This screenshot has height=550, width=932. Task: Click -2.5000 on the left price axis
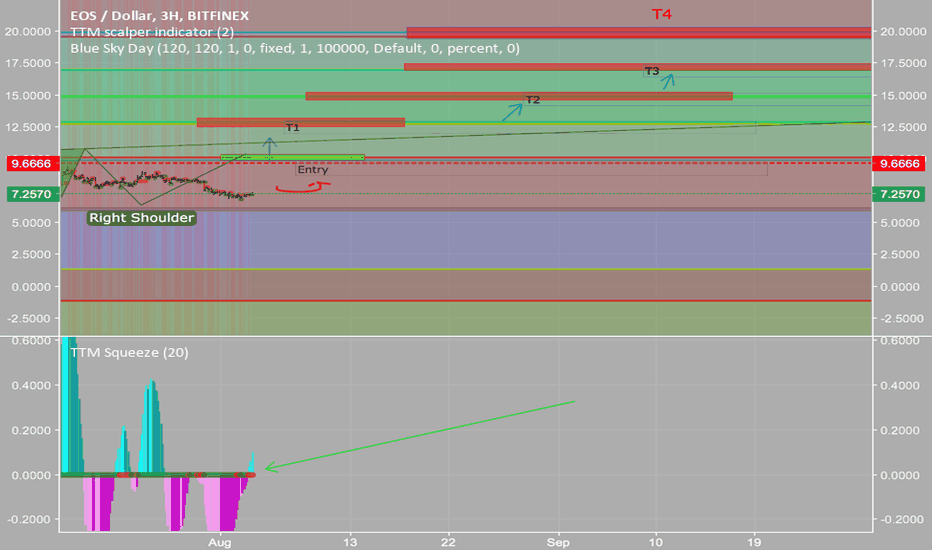30,319
